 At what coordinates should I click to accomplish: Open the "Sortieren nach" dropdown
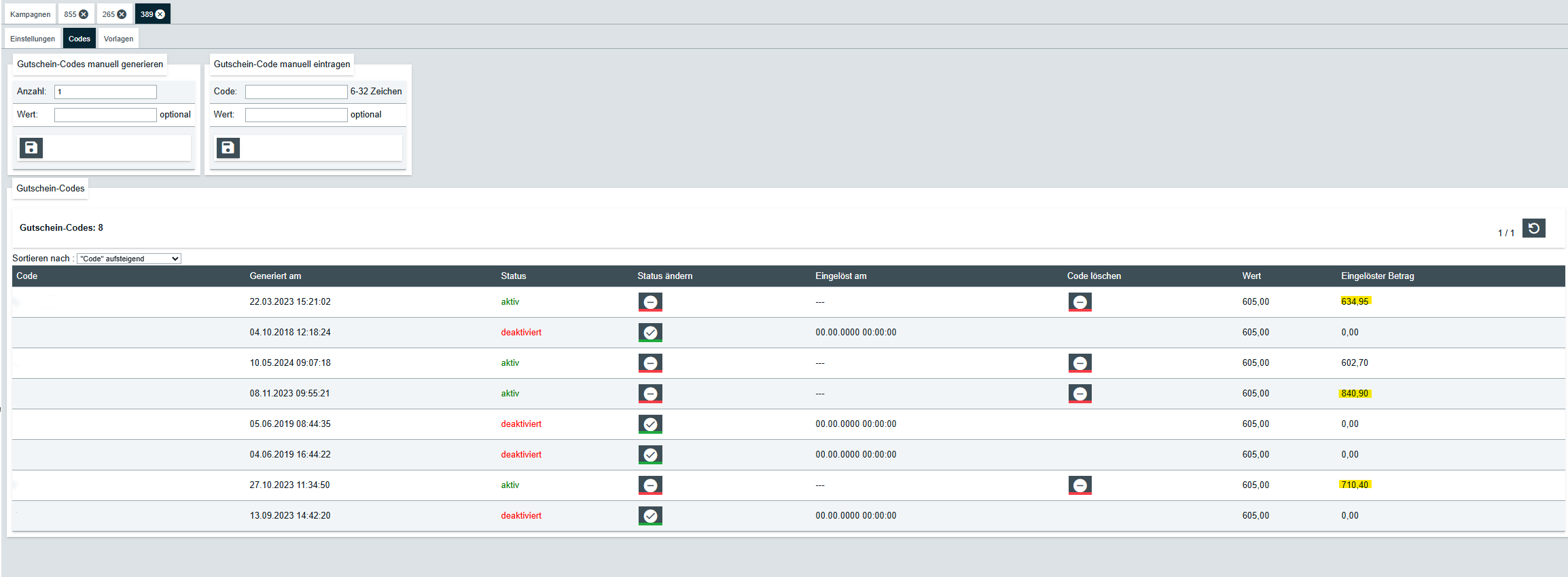pyautogui.click(x=129, y=259)
